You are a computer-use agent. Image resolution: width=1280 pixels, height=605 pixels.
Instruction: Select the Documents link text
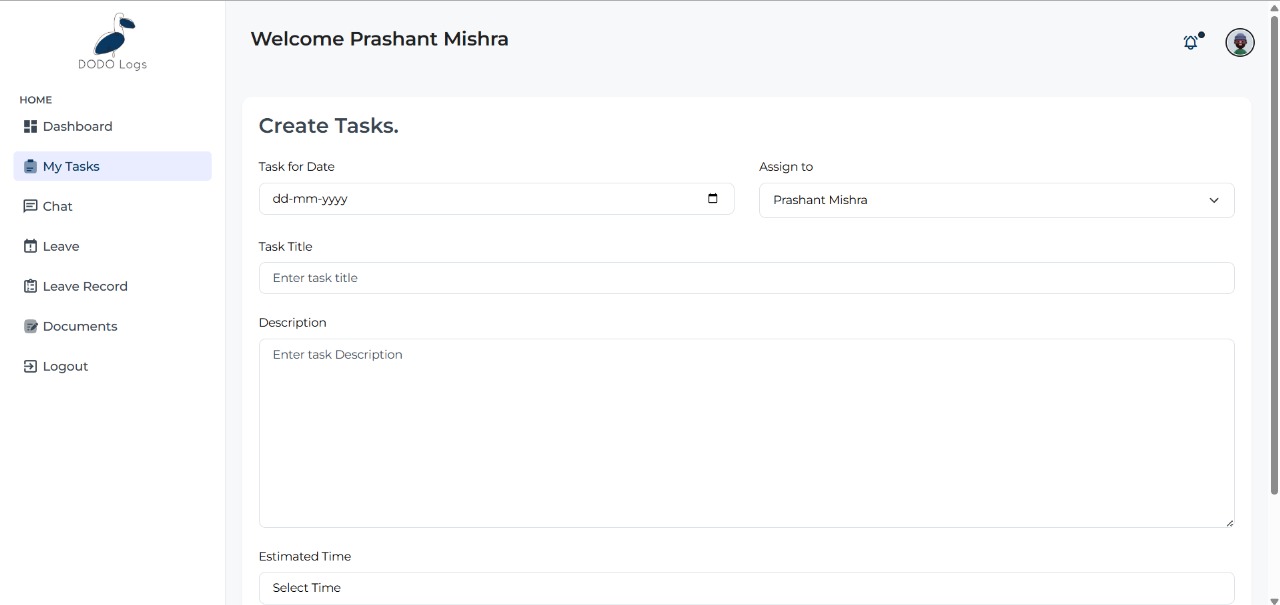tap(80, 327)
